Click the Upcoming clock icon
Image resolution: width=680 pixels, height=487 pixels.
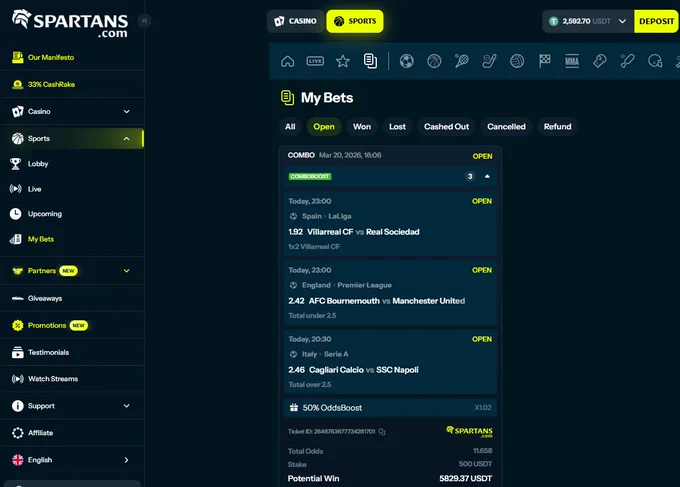point(16,214)
